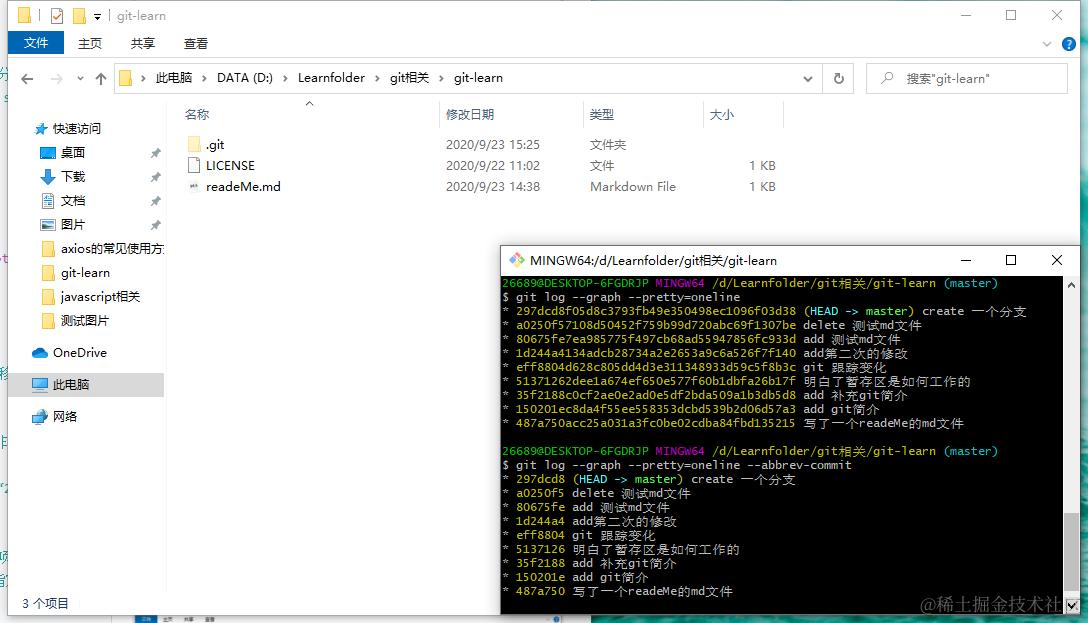Select 网络 in navigation pane
This screenshot has width=1088, height=623.
pos(65,416)
